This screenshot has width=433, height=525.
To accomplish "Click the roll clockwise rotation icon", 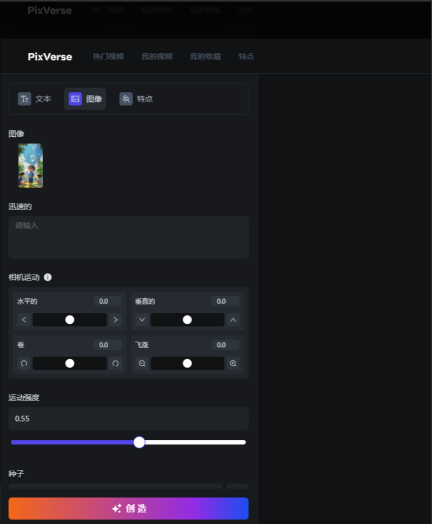I will 116,364.
